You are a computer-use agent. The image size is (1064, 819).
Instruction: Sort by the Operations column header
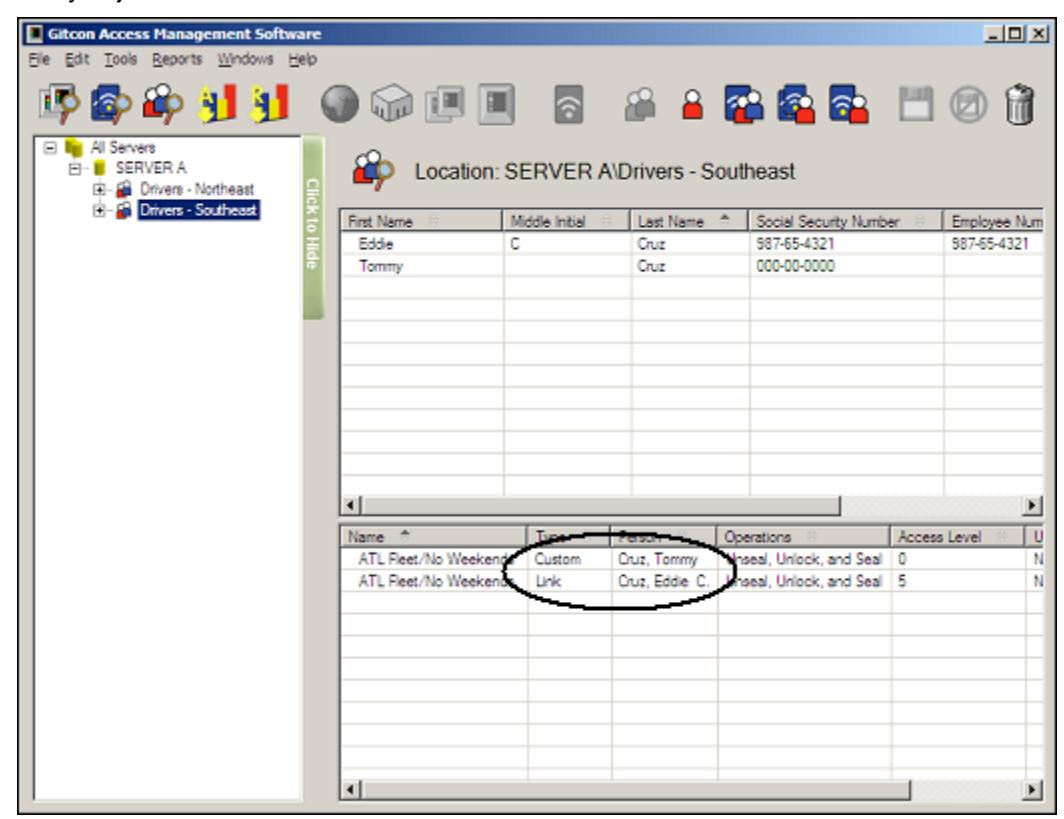click(x=803, y=537)
